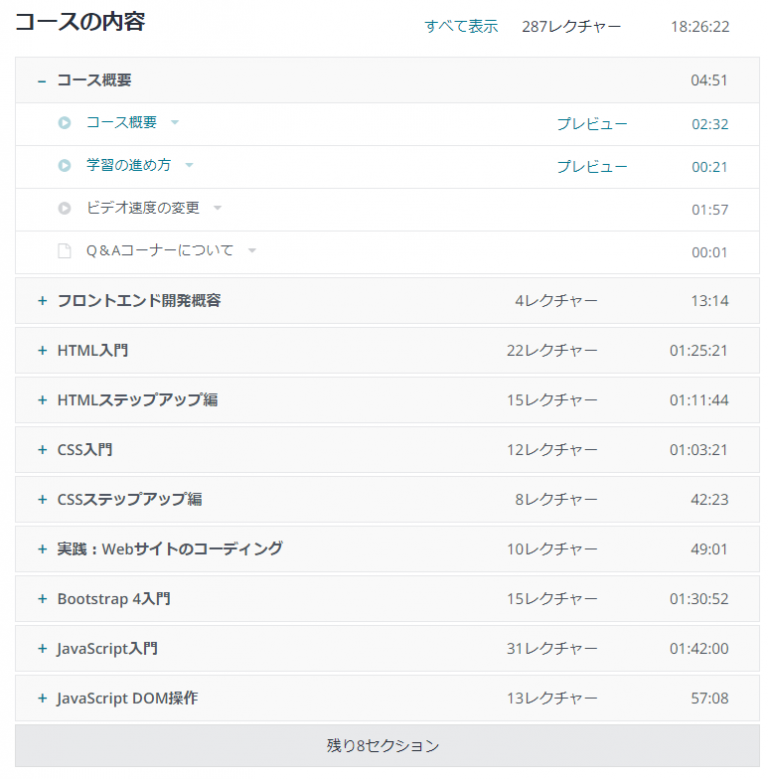The height and width of the screenshot is (779, 768).
Task: Expand the HTMLステップアップ編 section
Action: [42, 400]
